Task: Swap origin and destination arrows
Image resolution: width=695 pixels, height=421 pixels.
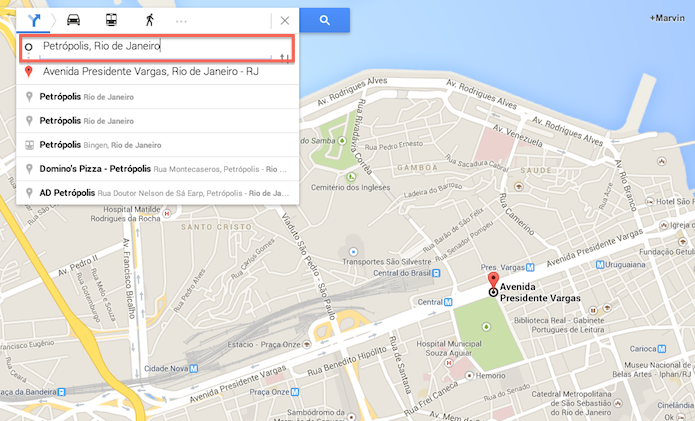Action: coord(284,58)
